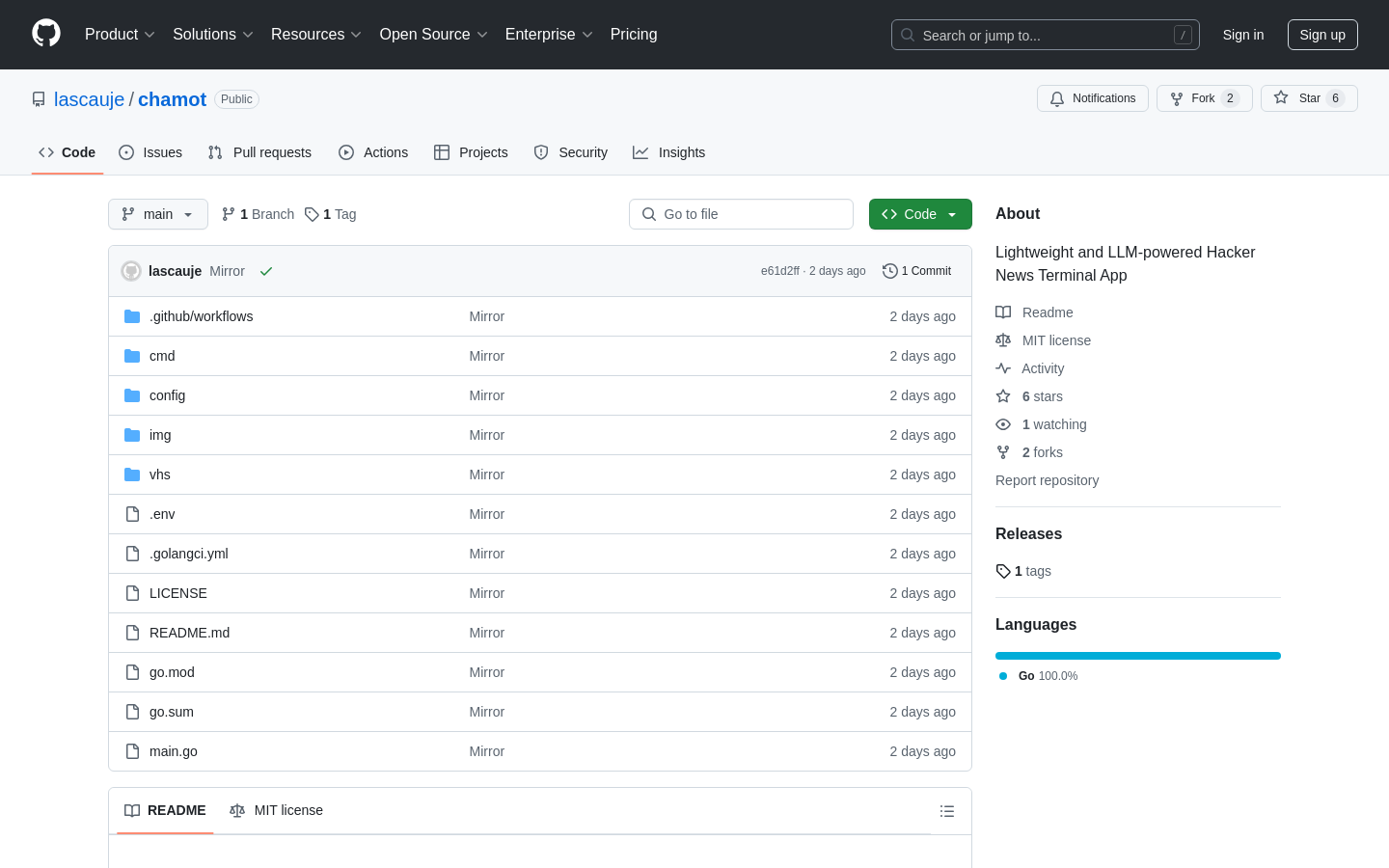Viewport: 1389px width, 868px height.
Task: Expand the Enterprise menu
Action: coord(549,35)
